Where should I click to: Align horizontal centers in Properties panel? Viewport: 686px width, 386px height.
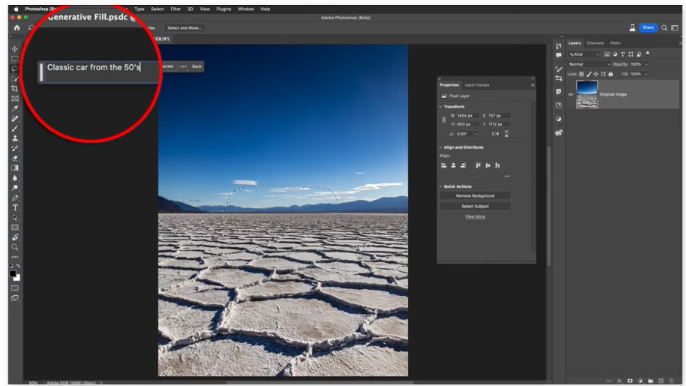tap(453, 165)
